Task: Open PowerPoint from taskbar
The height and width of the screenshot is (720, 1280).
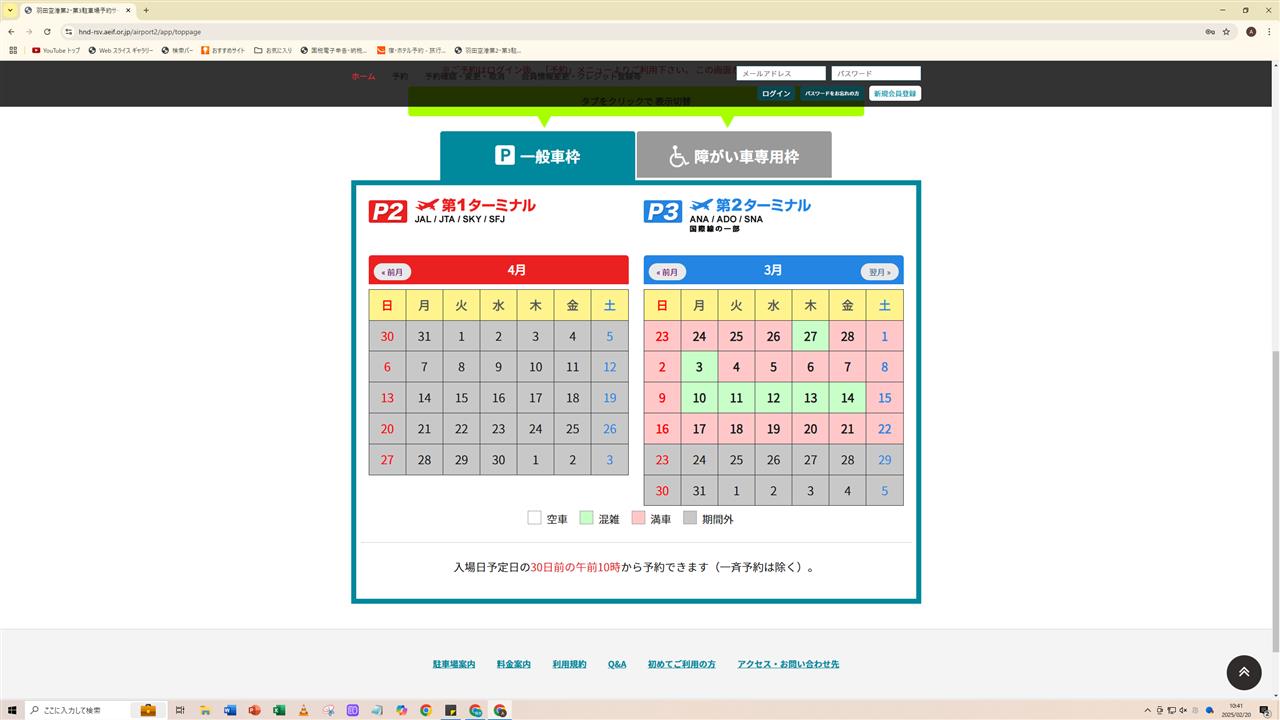Action: [x=254, y=710]
